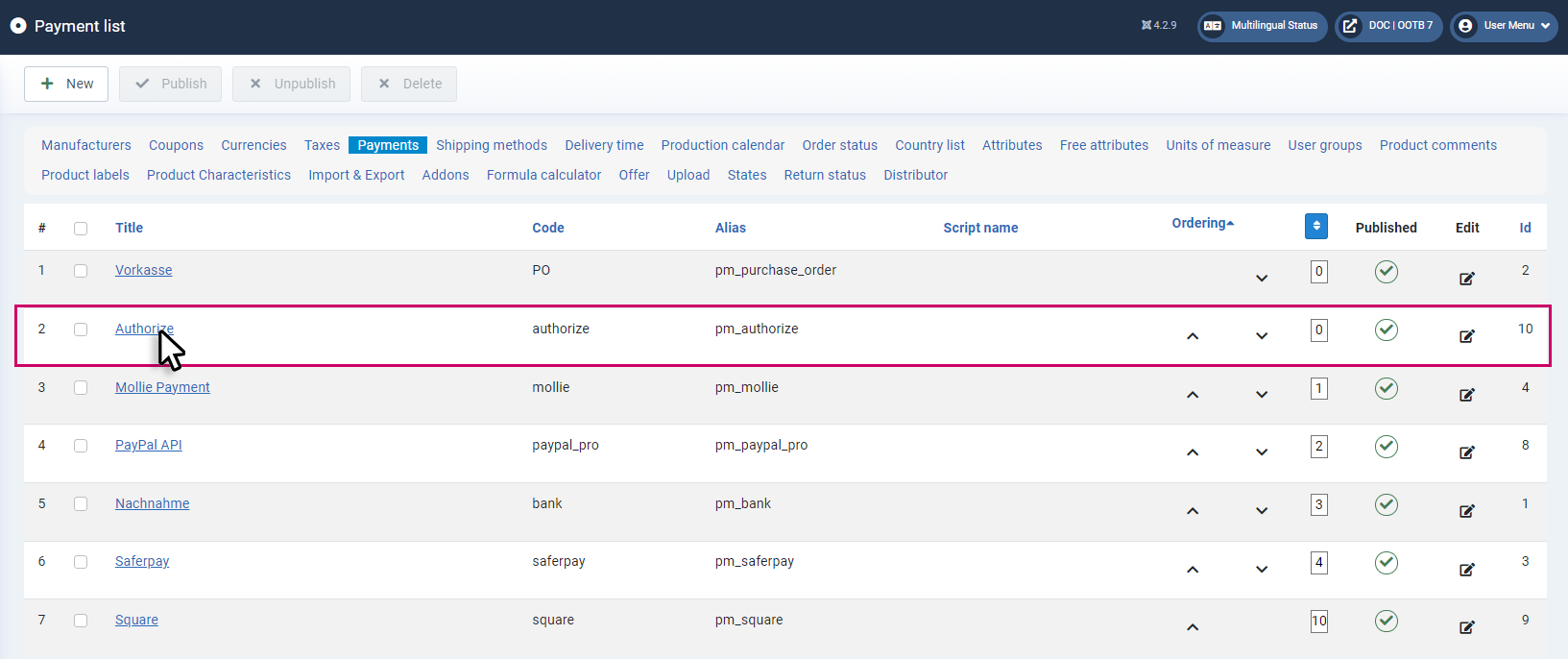1568x659 pixels.
Task: Go to the Formula calculator tab
Action: [x=543, y=175]
